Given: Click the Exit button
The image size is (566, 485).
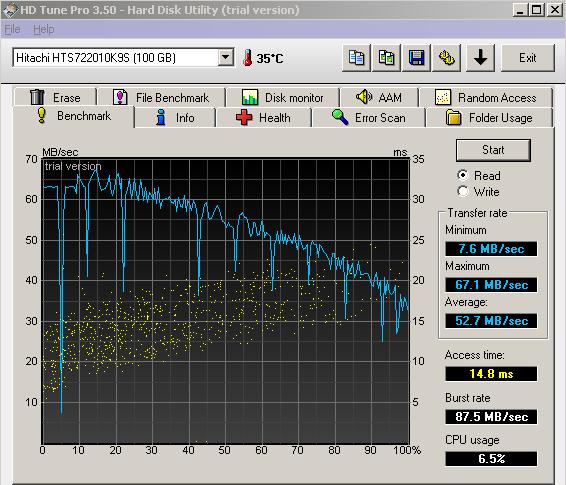Looking at the screenshot, I should click(527, 58).
